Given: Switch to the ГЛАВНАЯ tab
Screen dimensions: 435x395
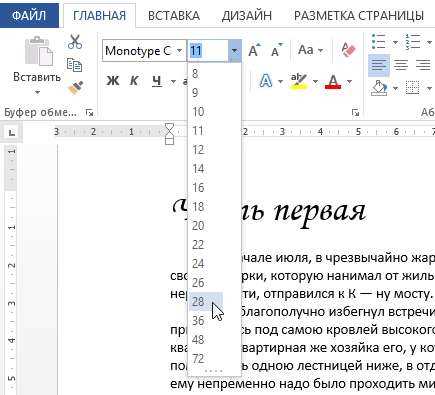Looking at the screenshot, I should pyautogui.click(x=99, y=16).
